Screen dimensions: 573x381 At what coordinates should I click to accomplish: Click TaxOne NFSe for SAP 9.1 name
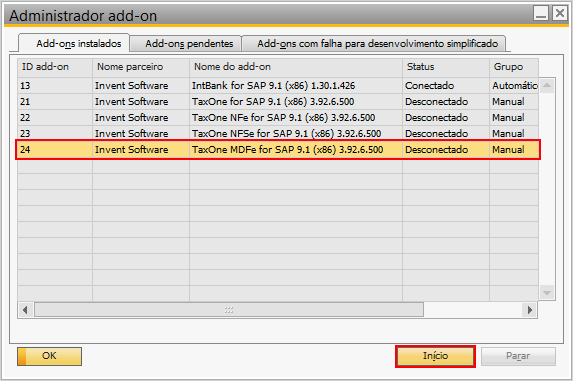point(296,134)
